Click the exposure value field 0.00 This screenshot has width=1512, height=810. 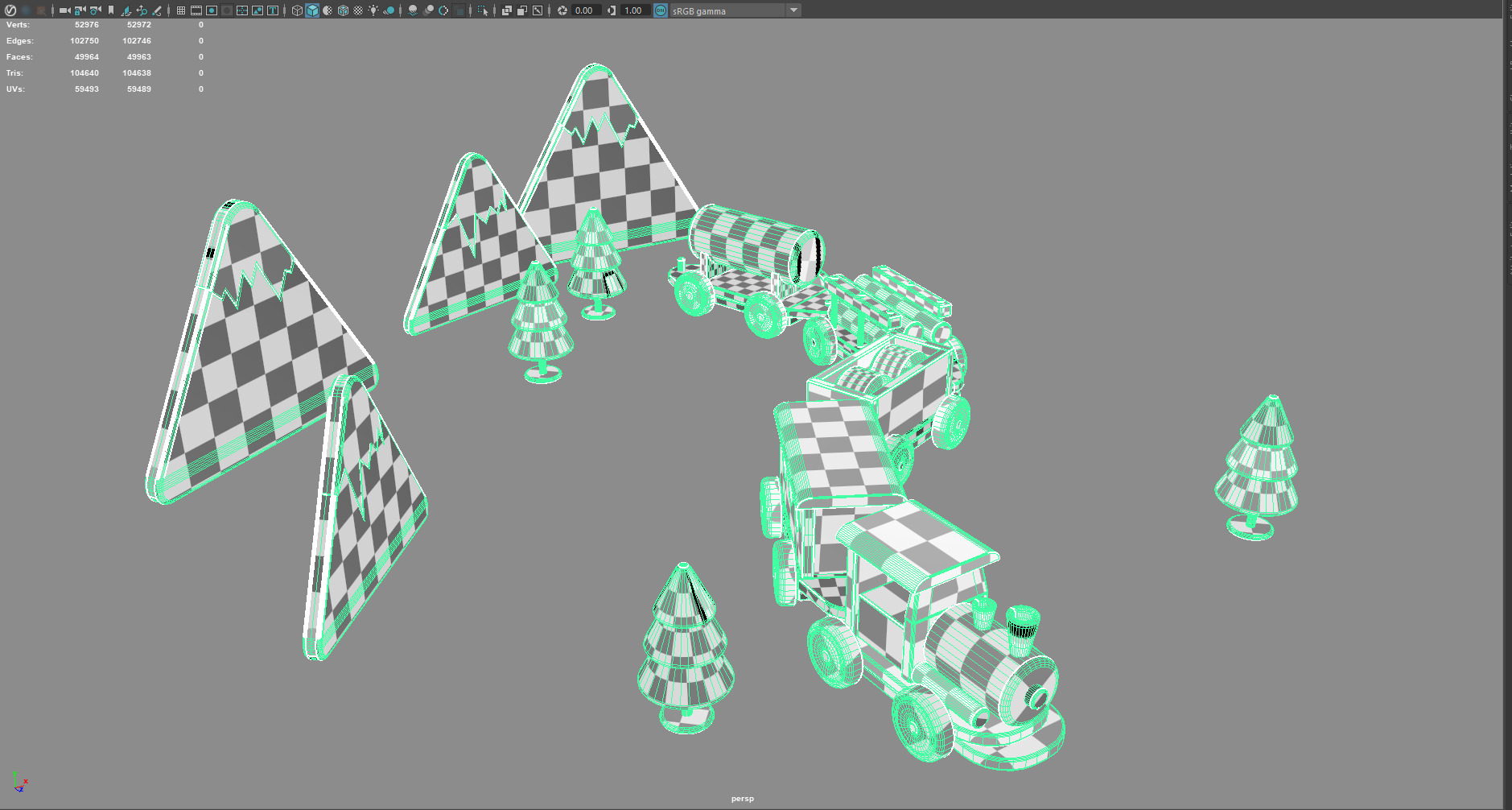tap(587, 10)
